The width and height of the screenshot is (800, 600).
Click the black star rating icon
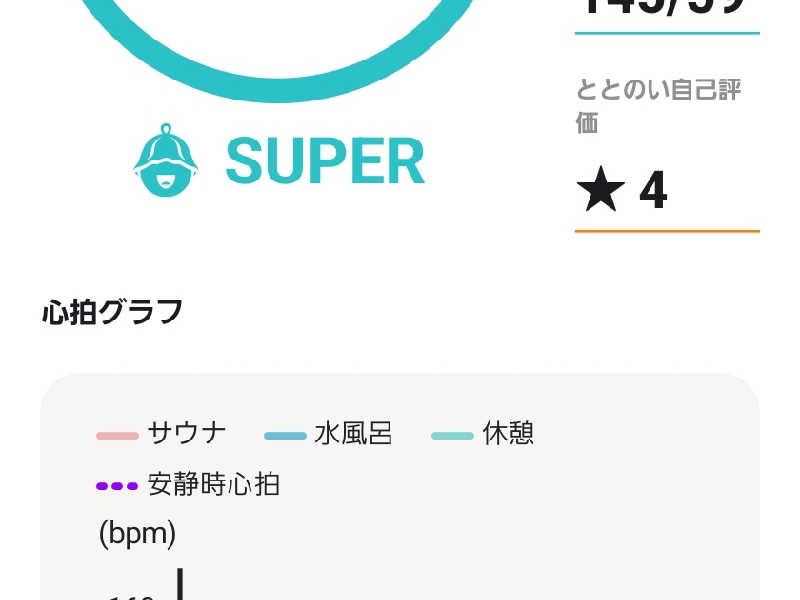pyautogui.click(x=601, y=189)
